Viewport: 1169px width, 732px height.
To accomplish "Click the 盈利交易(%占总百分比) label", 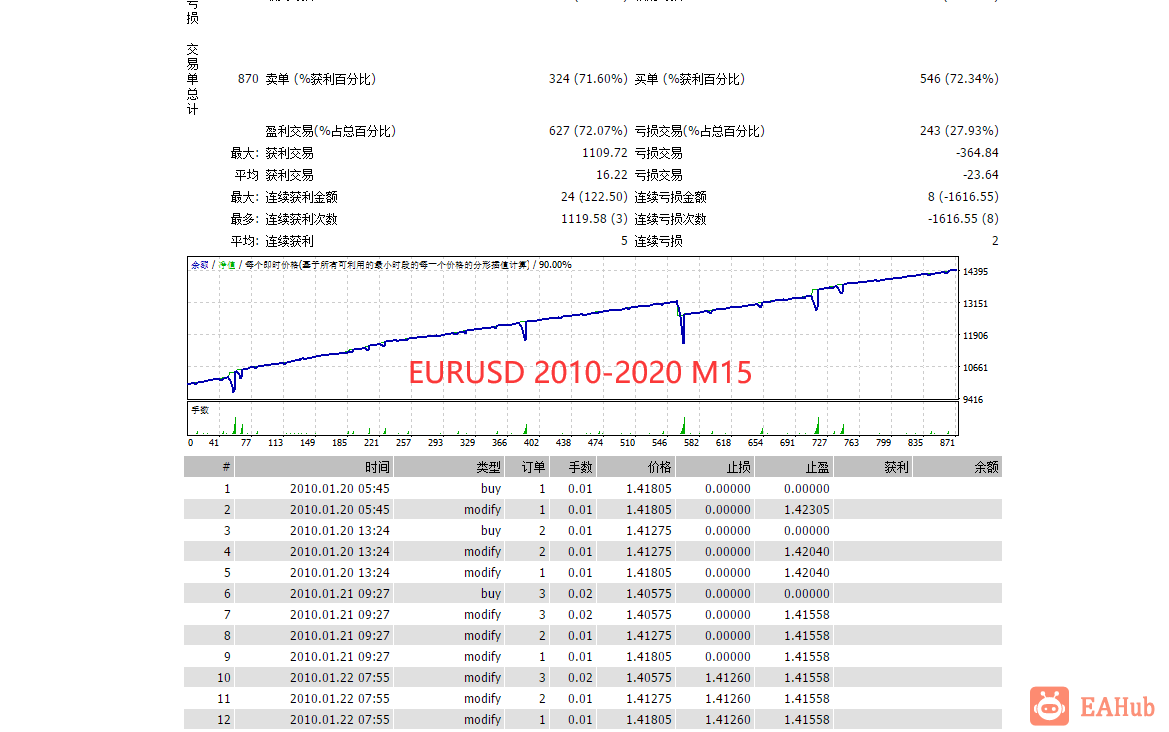I will pos(330,131).
